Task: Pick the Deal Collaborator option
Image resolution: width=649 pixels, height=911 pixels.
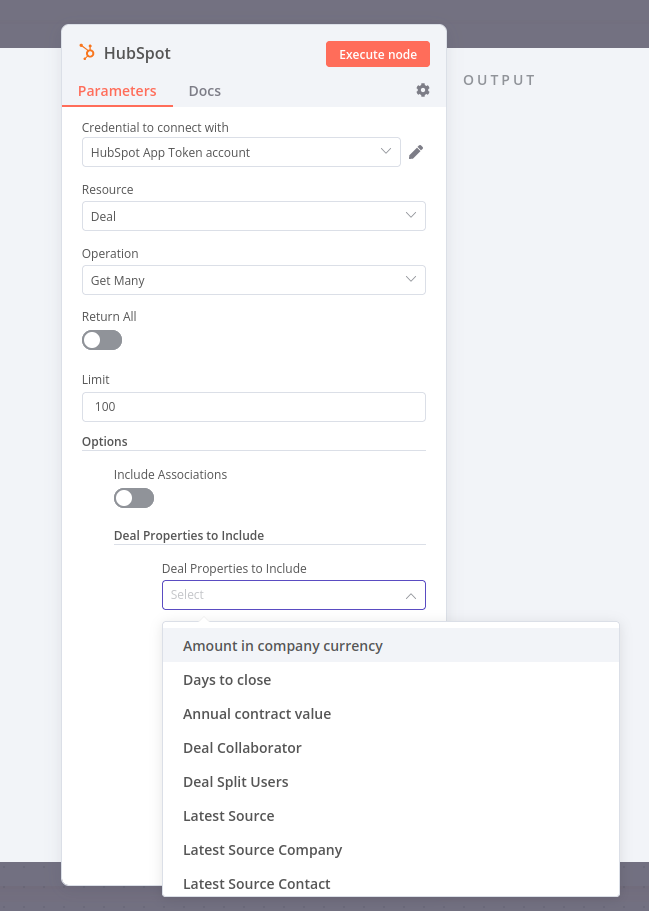Action: (242, 748)
